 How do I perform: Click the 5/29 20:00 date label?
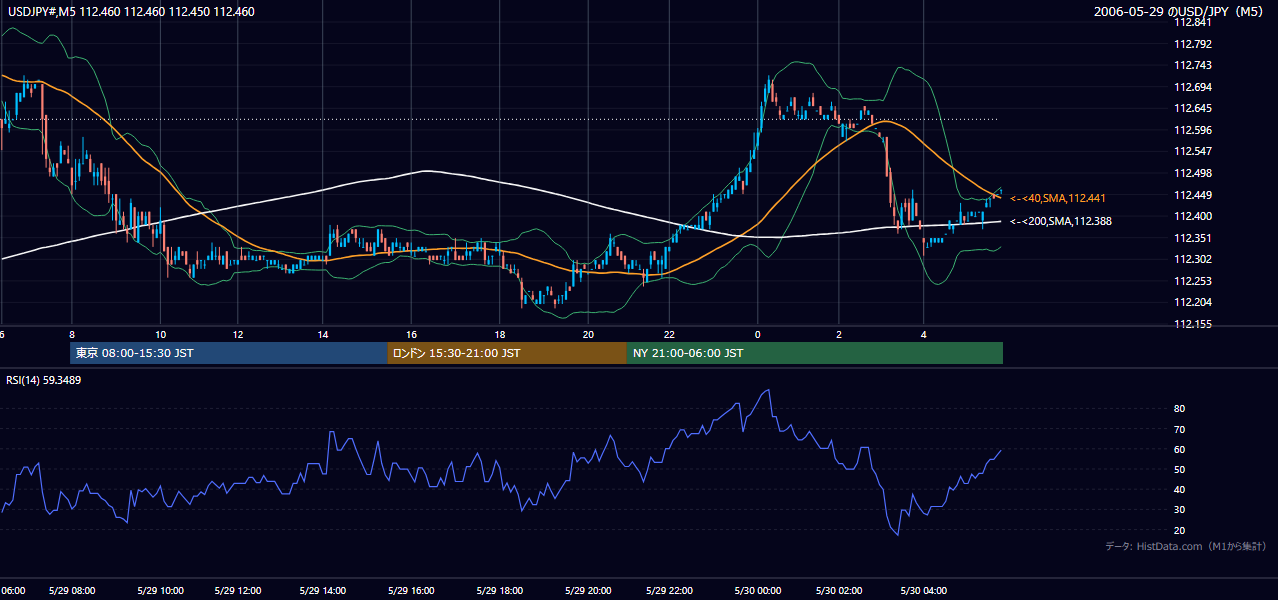point(588,590)
